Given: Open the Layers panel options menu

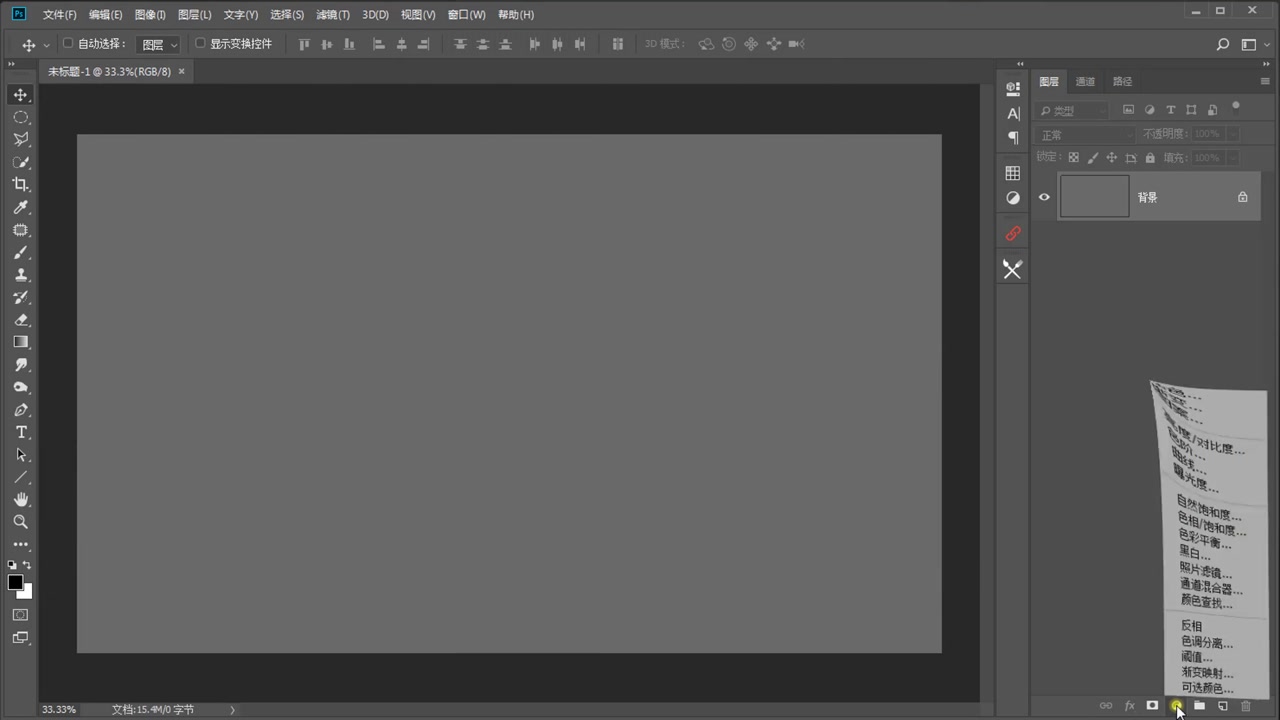Looking at the screenshot, I should 1265,81.
